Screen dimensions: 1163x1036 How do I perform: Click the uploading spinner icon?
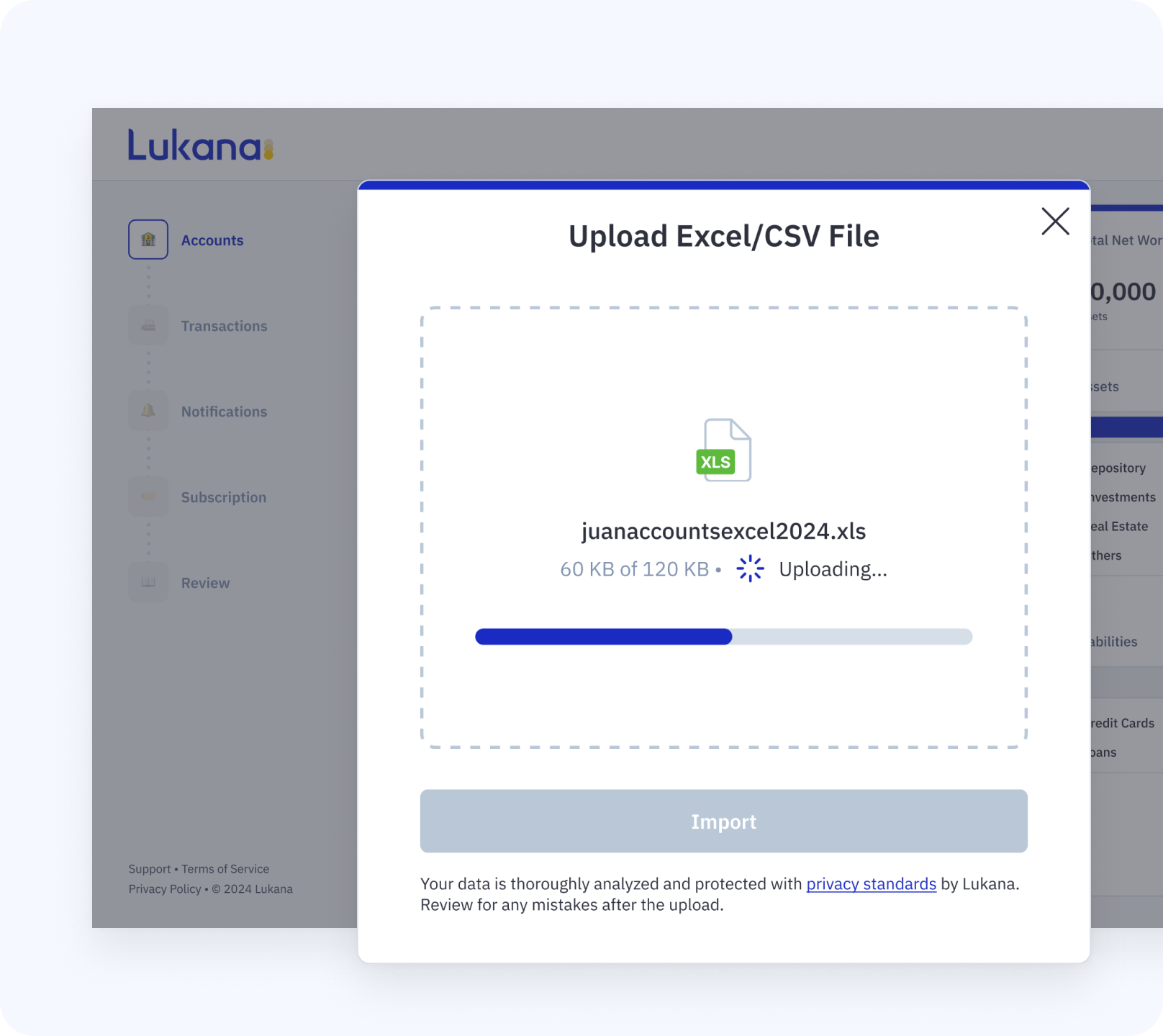click(x=750, y=568)
